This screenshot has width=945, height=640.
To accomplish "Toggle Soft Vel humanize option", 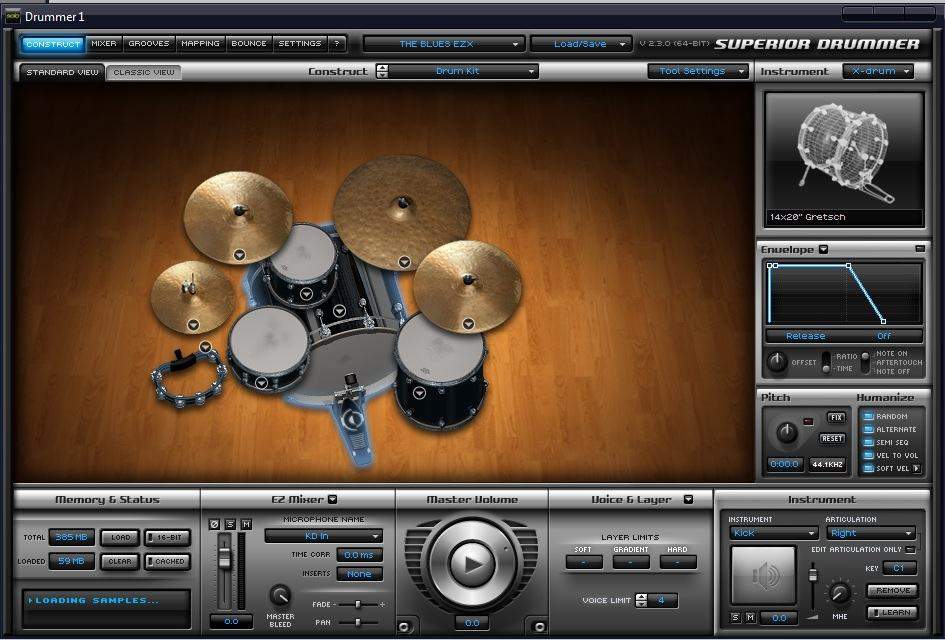I will pyautogui.click(x=868, y=468).
